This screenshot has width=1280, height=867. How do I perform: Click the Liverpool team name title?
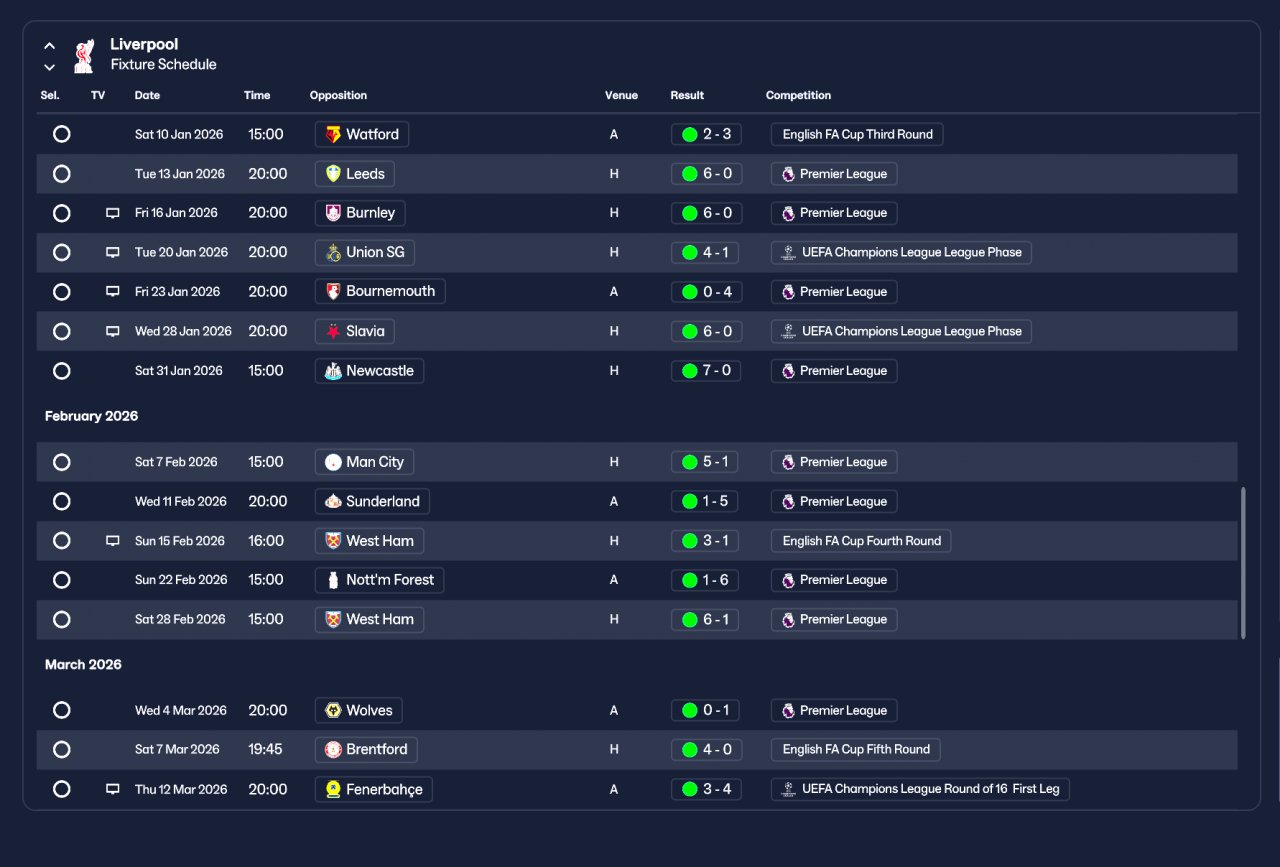[144, 44]
